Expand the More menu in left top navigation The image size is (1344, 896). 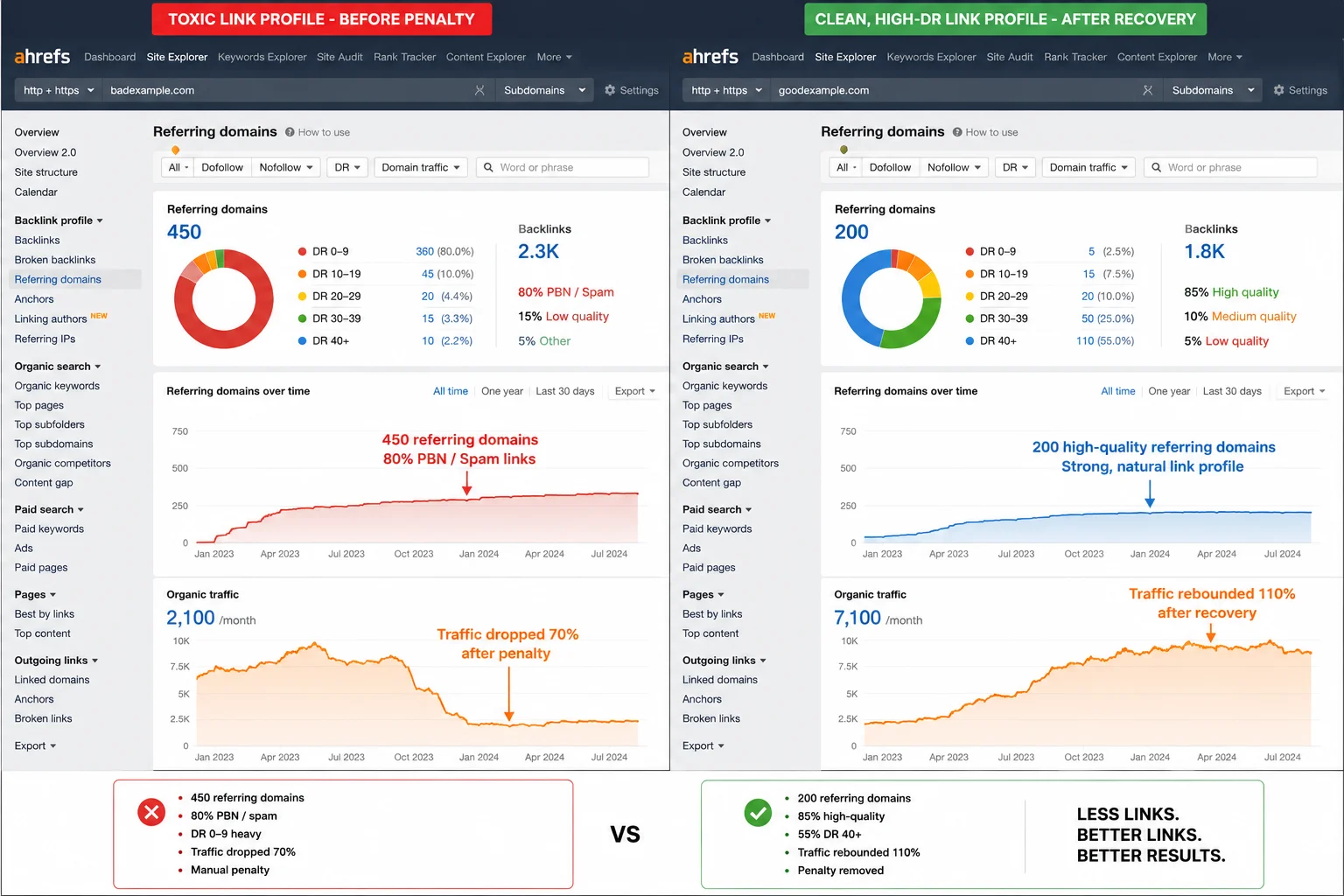(554, 57)
